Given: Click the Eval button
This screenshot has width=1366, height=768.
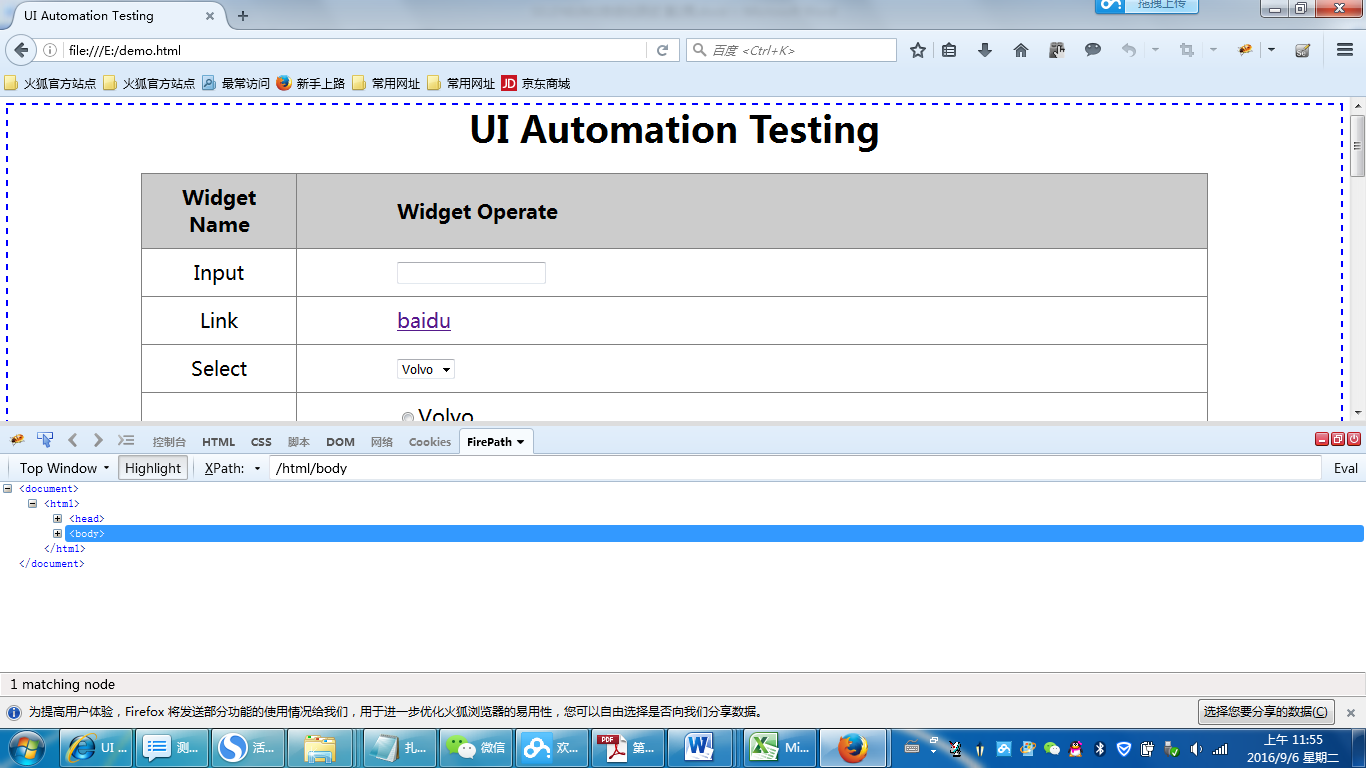Looking at the screenshot, I should point(1345,468).
